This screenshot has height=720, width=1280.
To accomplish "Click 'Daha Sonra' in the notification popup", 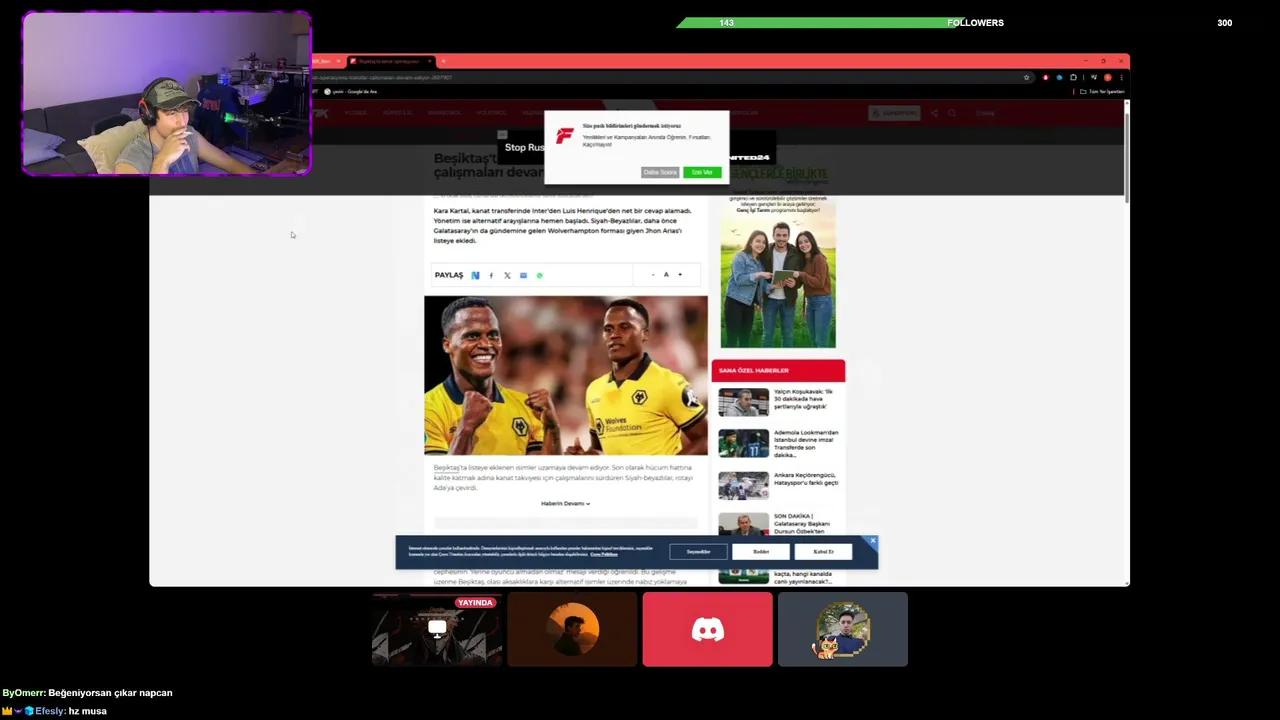I will point(660,172).
